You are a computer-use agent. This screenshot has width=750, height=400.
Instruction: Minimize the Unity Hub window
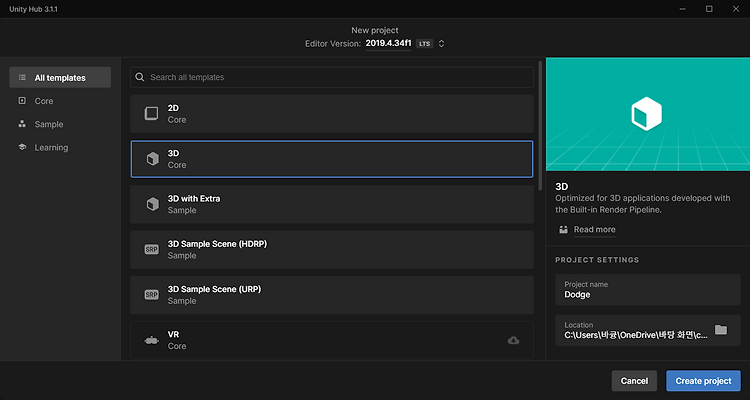[683, 9]
